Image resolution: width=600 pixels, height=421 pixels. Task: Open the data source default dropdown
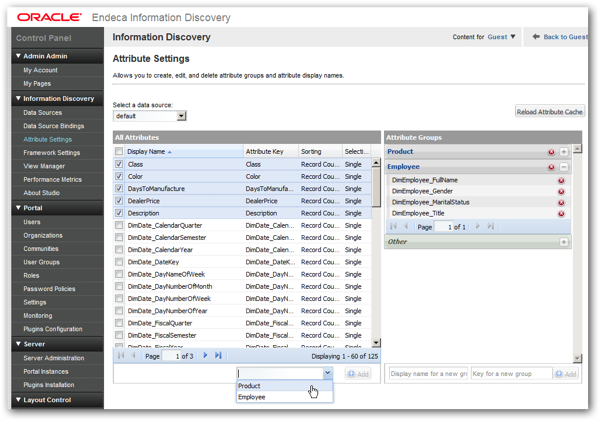[x=182, y=116]
